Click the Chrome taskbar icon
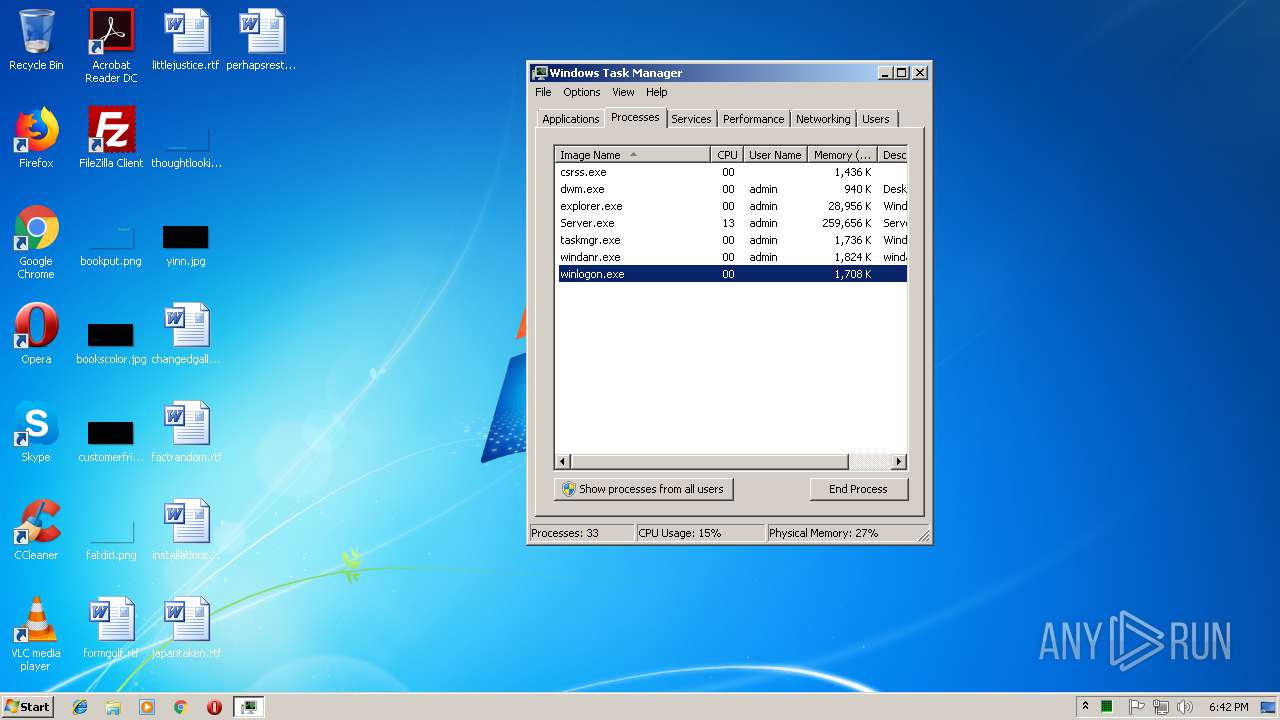The image size is (1280, 720). [180, 707]
